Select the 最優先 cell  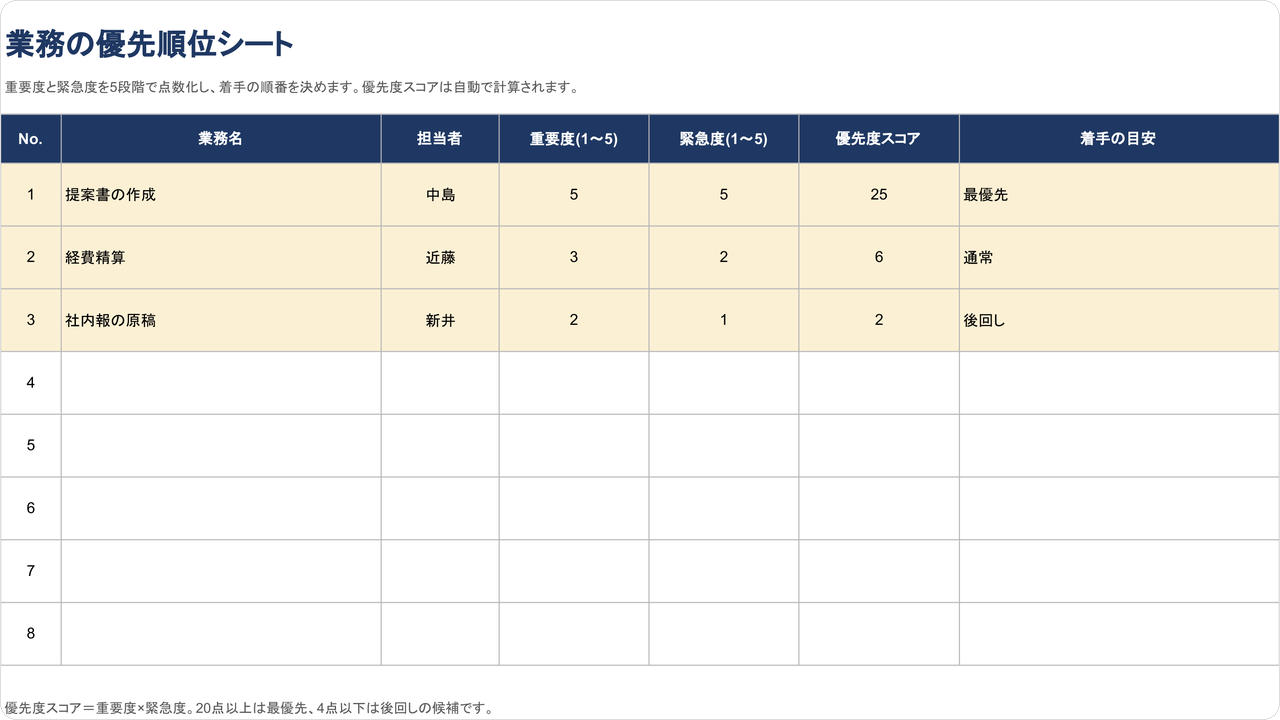(1119, 195)
